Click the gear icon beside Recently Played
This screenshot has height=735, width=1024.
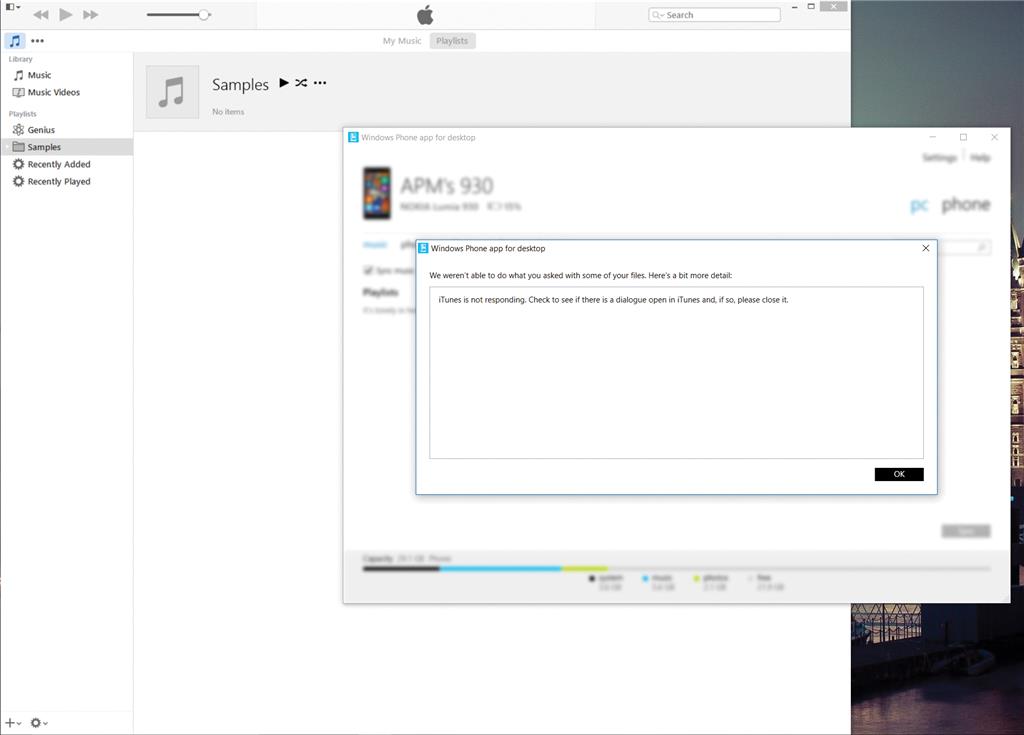pyautogui.click(x=18, y=182)
